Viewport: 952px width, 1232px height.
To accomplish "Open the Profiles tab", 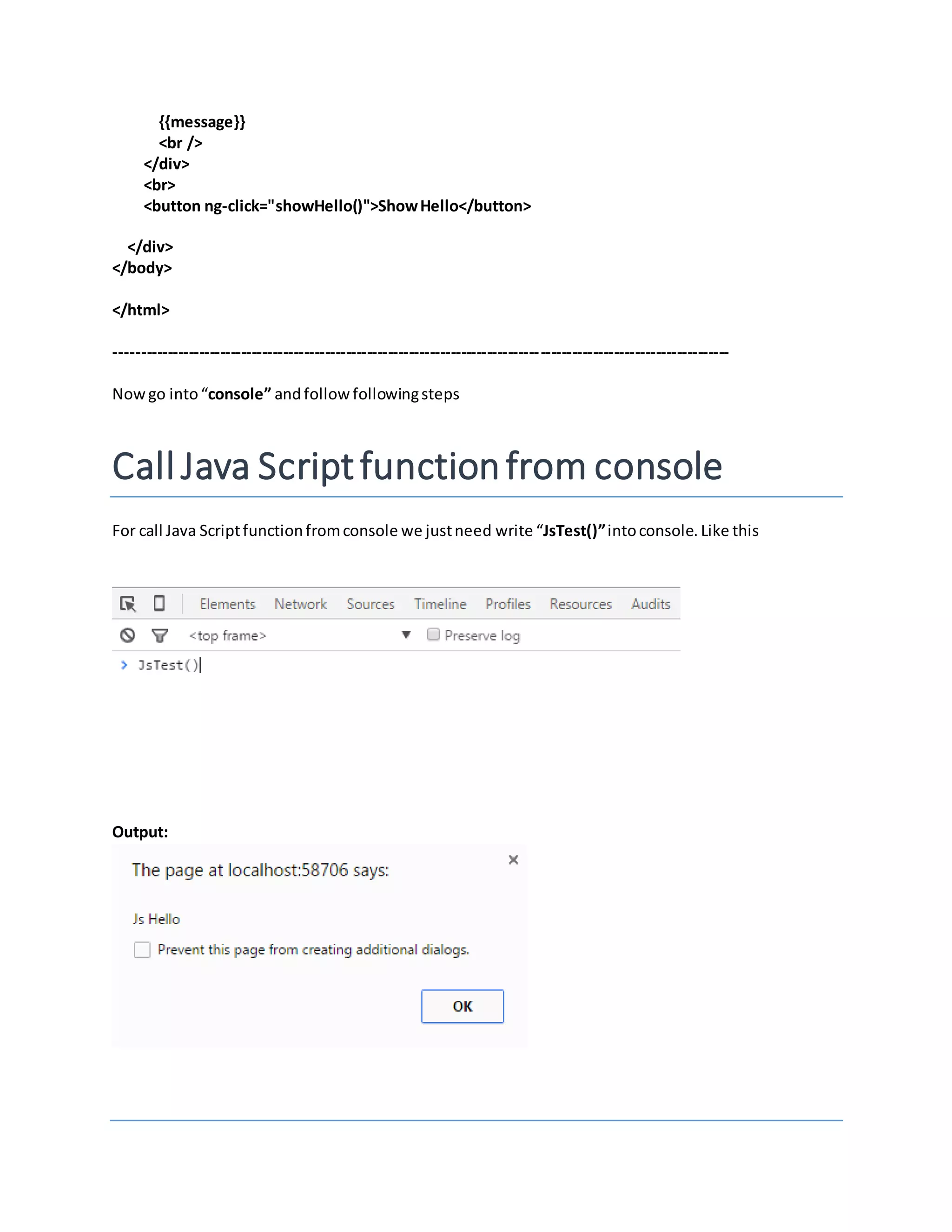I will [508, 604].
